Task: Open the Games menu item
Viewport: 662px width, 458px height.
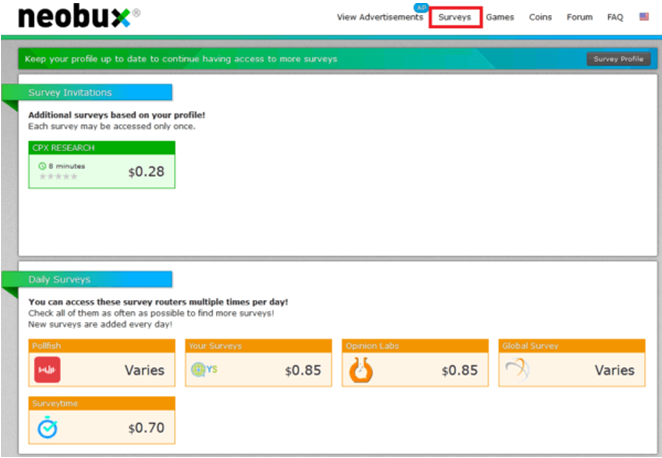Action: click(x=500, y=17)
